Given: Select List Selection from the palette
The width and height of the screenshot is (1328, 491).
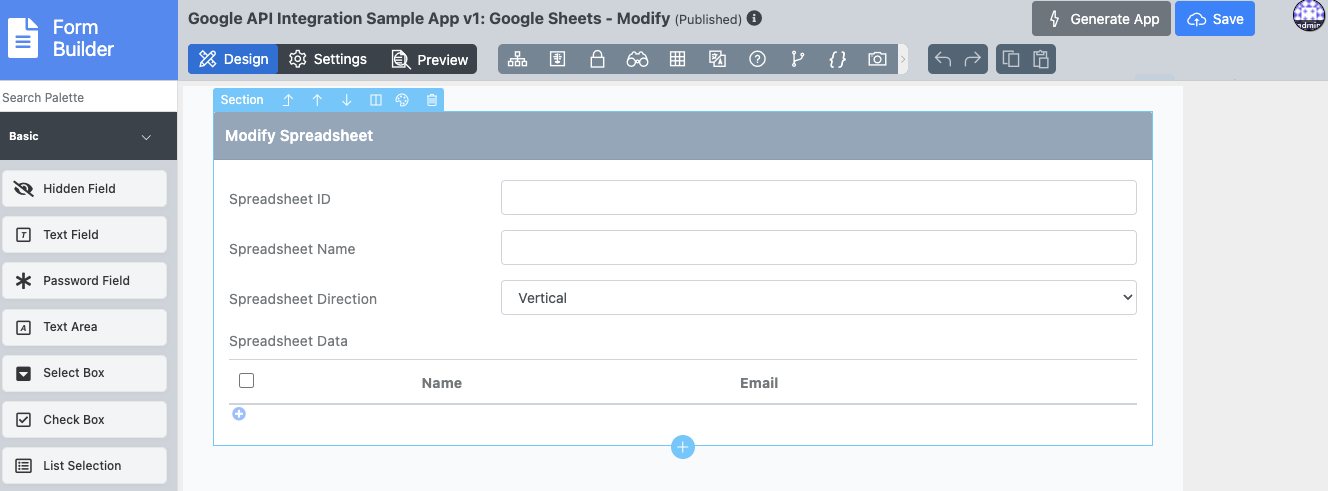Looking at the screenshot, I should pos(85,465).
